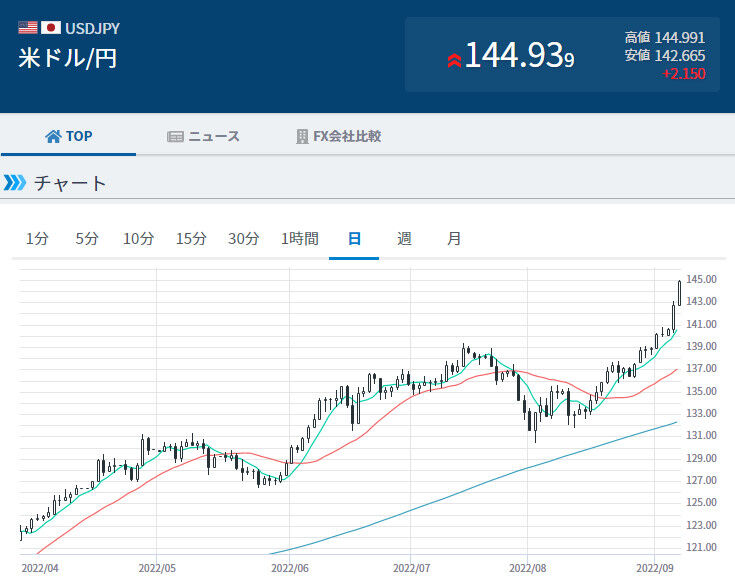Select the 日 daily chart tab
735x576 pixels.
click(354, 239)
